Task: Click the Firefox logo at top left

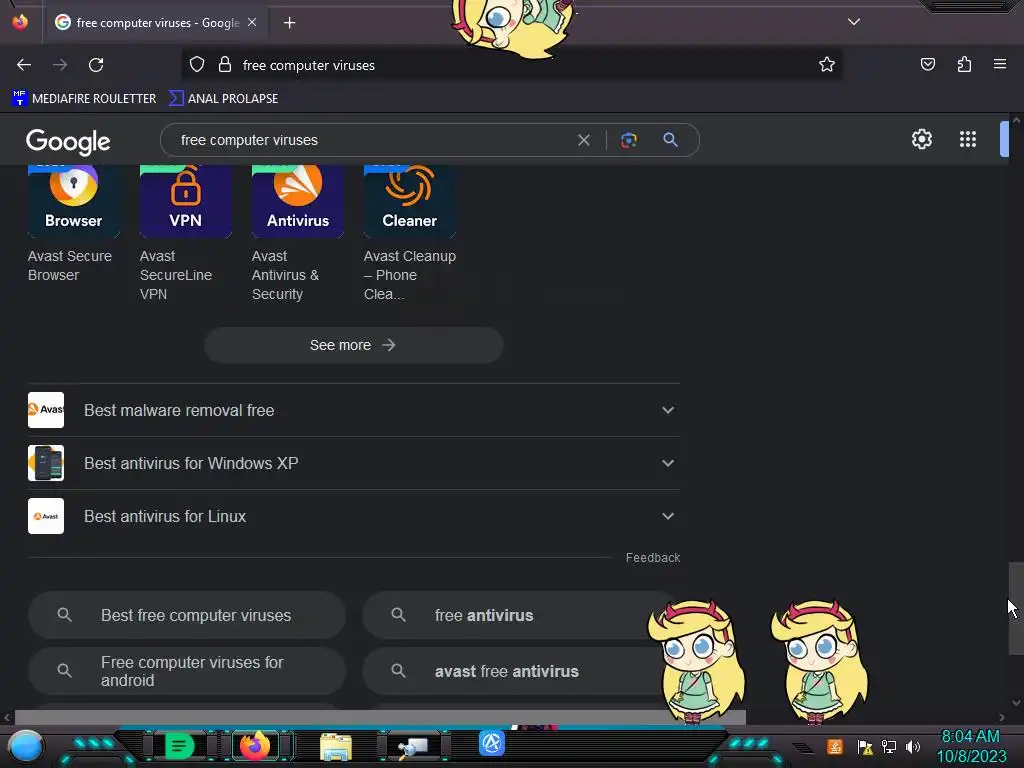Action: pos(20,22)
